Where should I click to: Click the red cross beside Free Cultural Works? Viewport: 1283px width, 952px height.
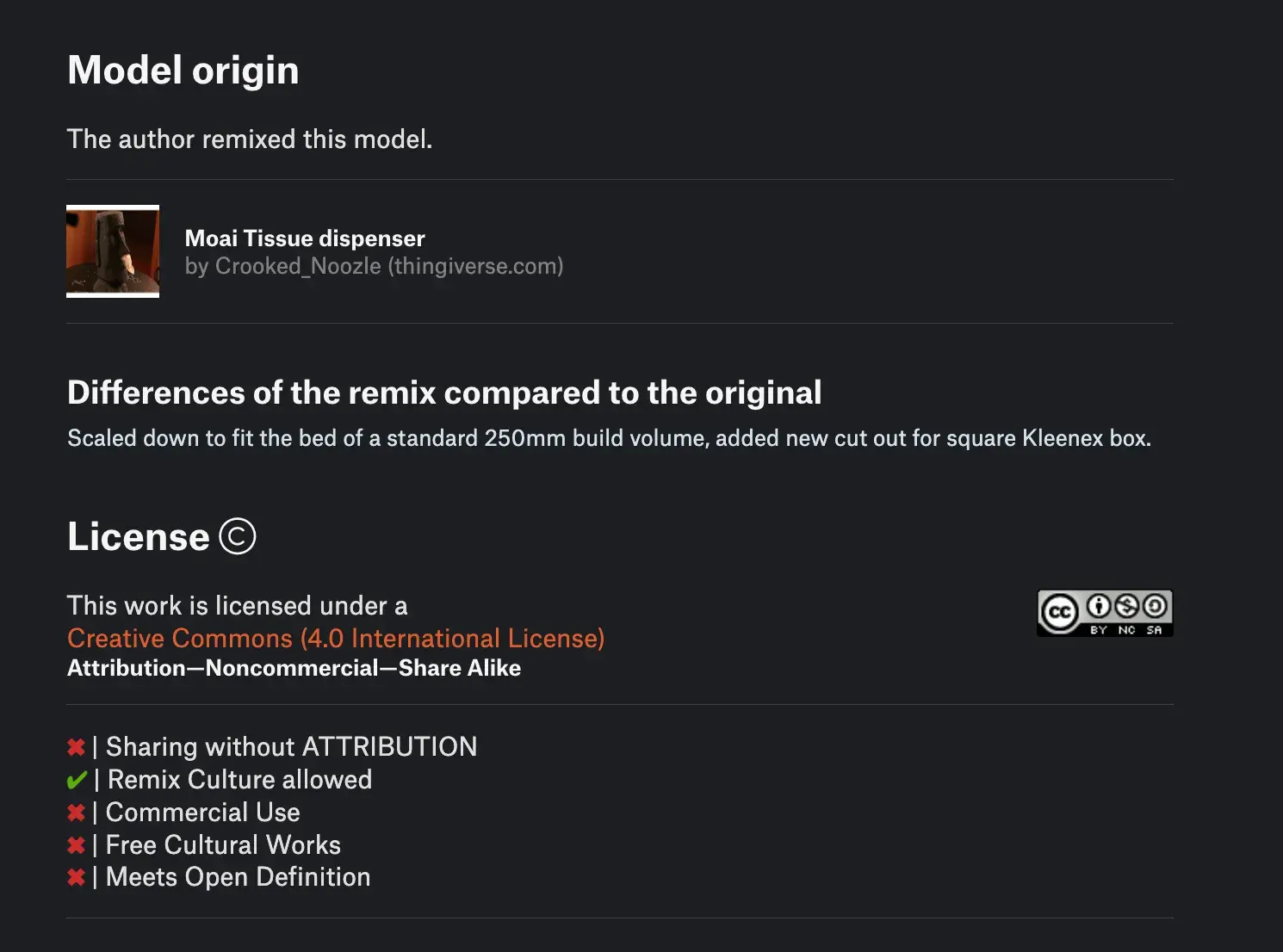76,845
